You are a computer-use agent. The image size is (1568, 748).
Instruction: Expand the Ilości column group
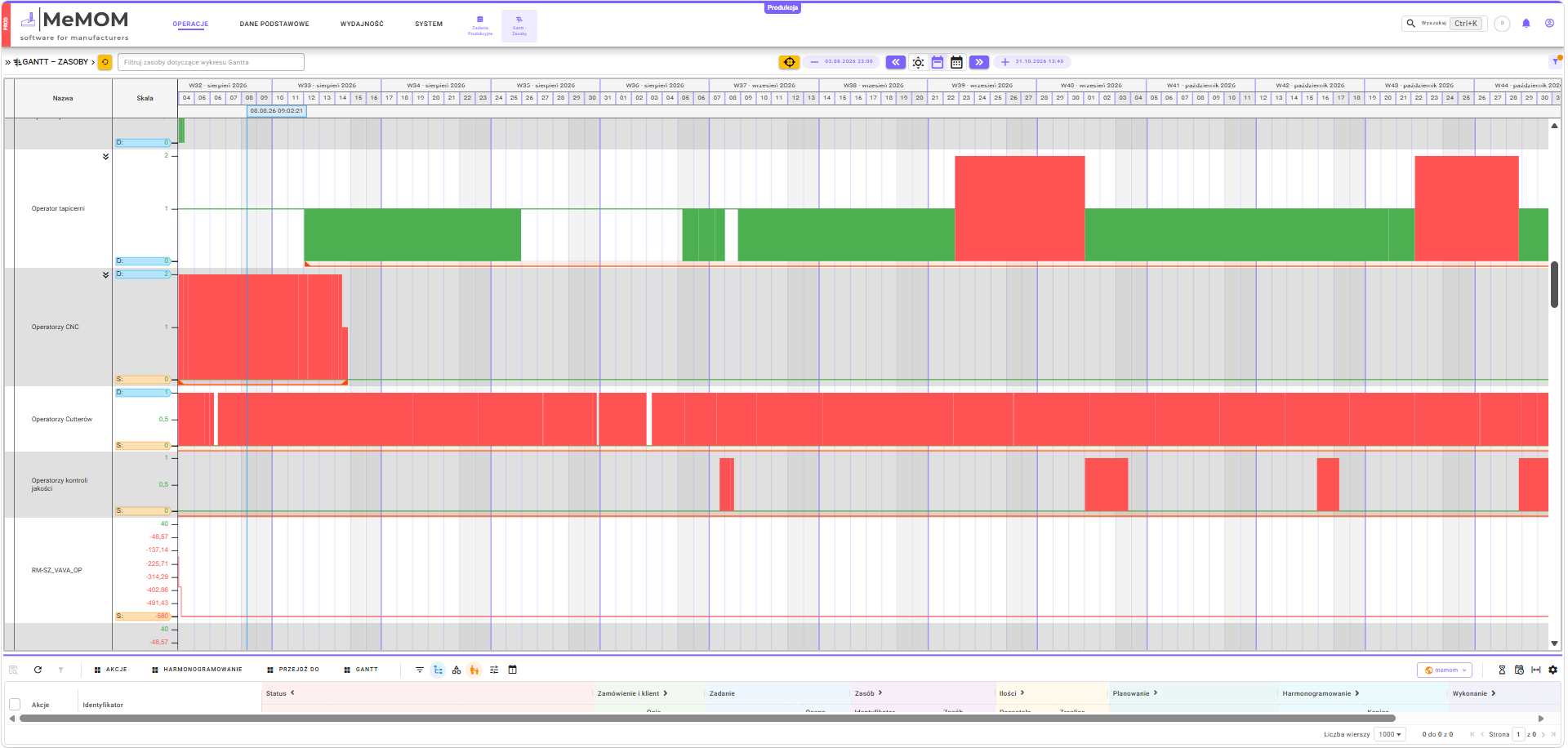pos(1022,693)
